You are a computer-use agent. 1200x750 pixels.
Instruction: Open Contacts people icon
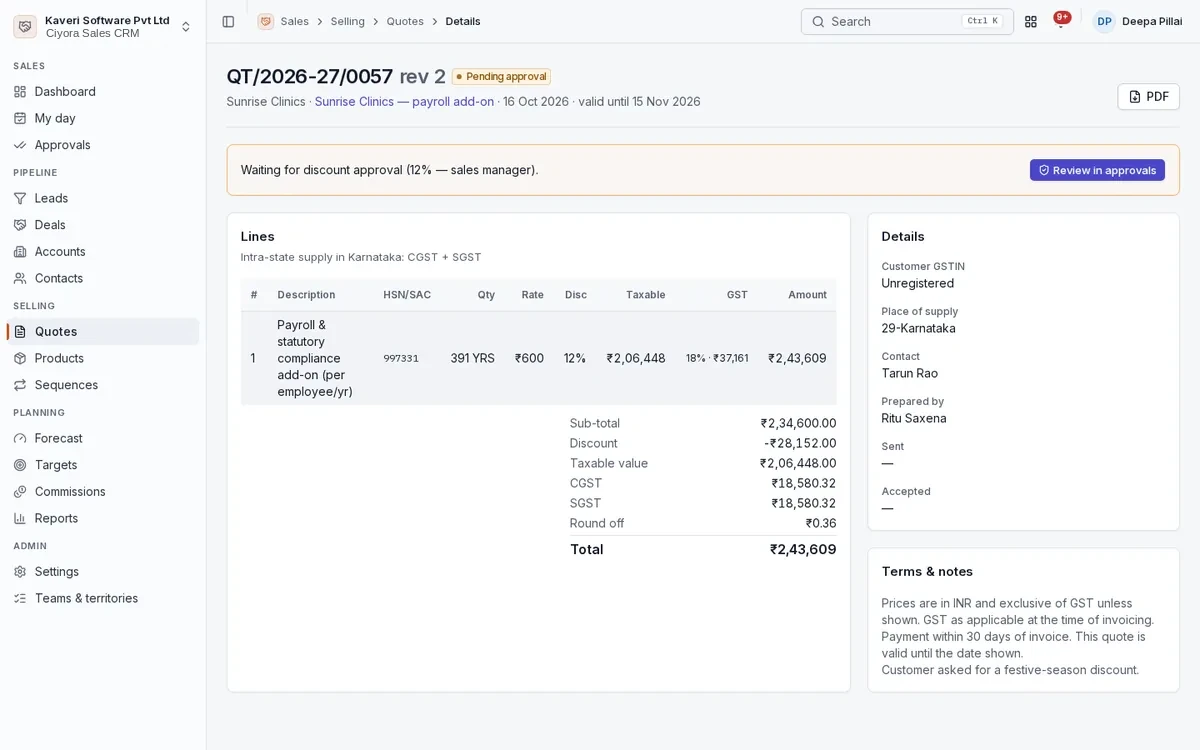pos(20,278)
